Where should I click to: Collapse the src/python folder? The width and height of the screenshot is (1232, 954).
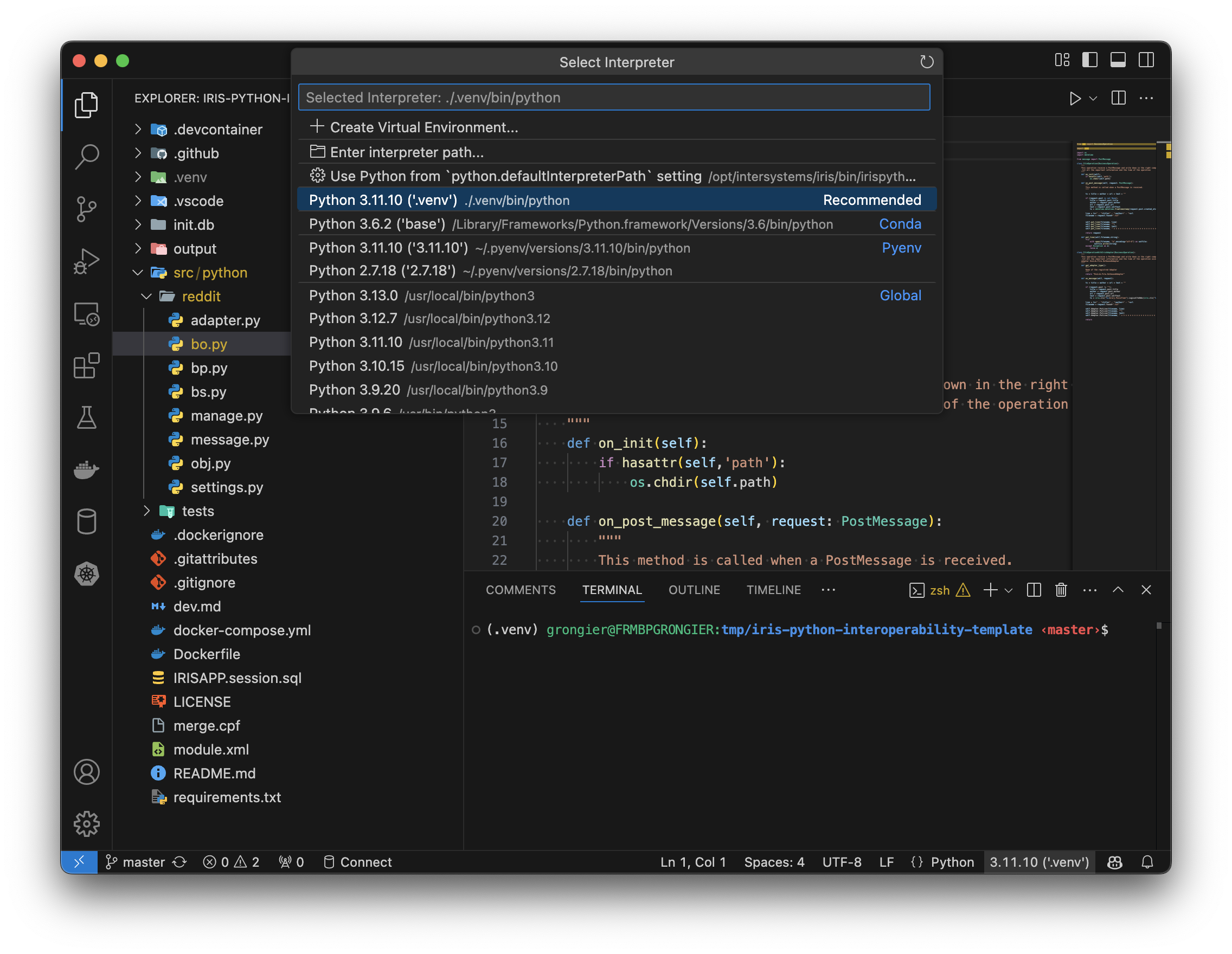coord(138,272)
